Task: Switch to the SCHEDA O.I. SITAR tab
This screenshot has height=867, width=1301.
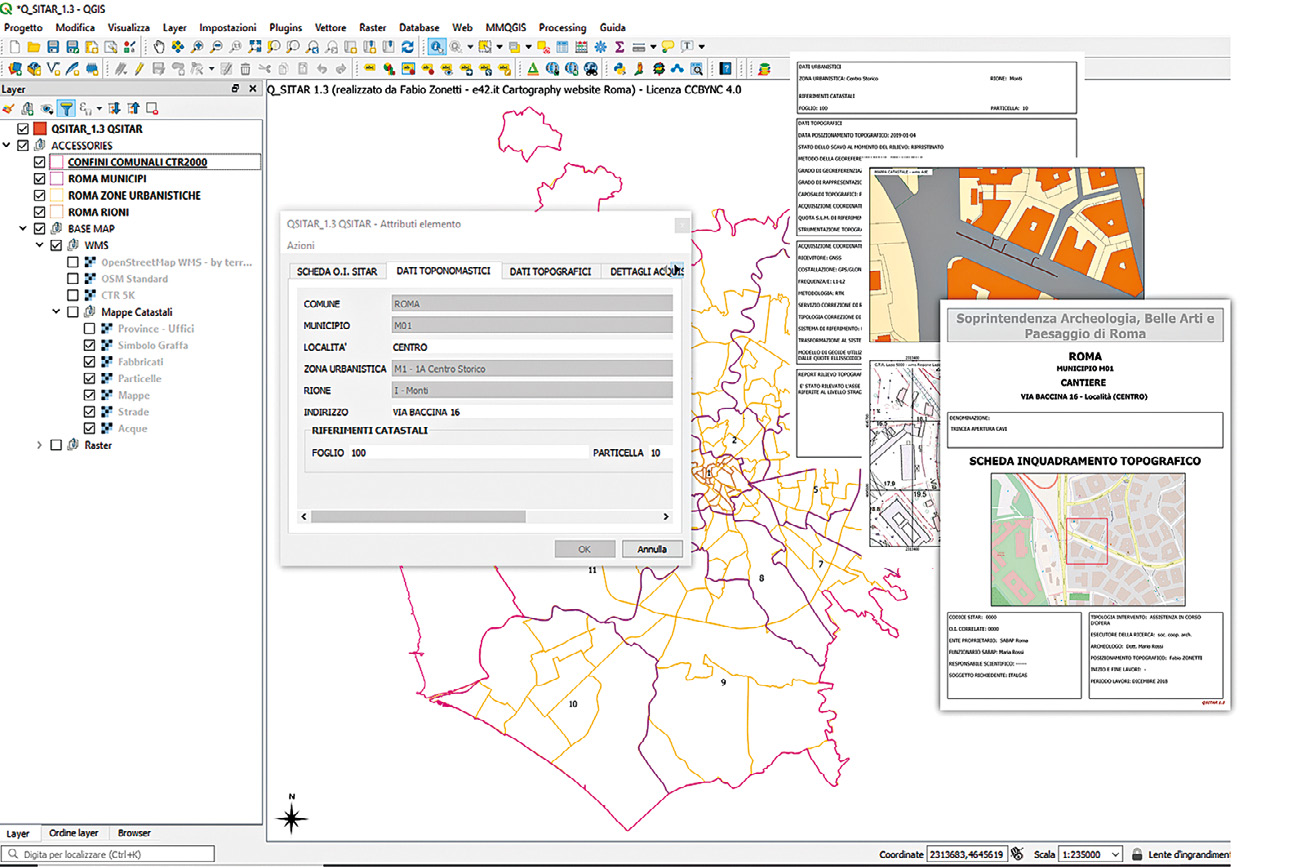Action: [x=337, y=271]
